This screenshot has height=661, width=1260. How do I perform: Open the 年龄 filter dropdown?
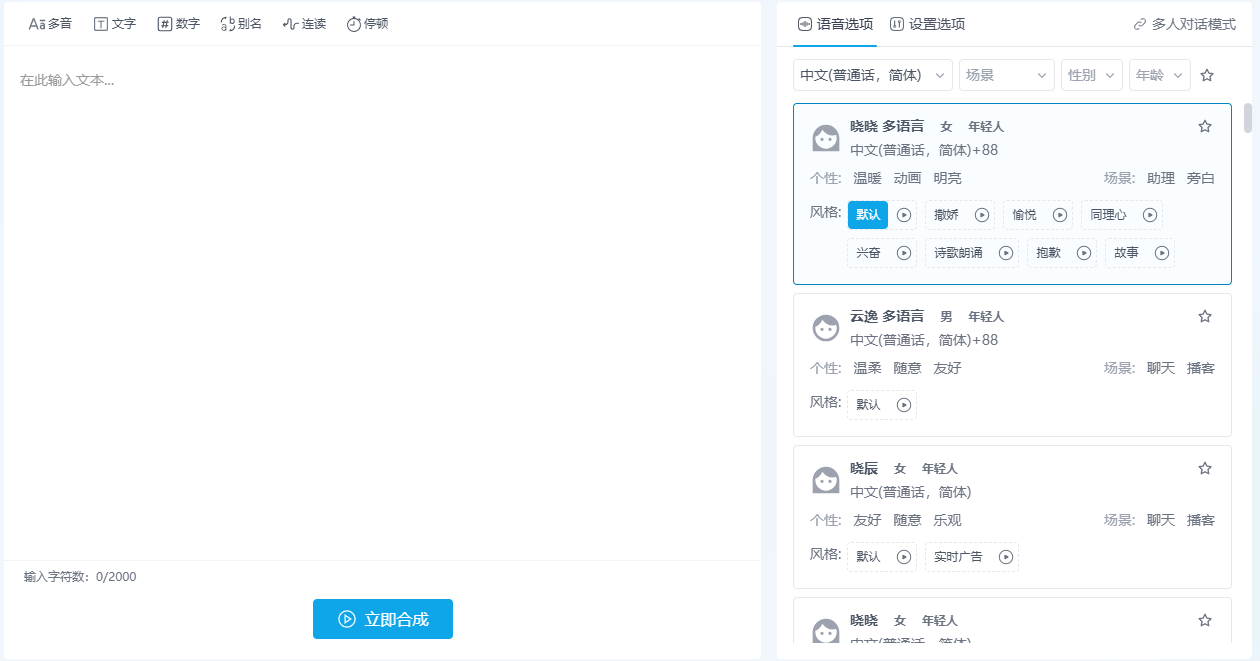[x=1160, y=75]
